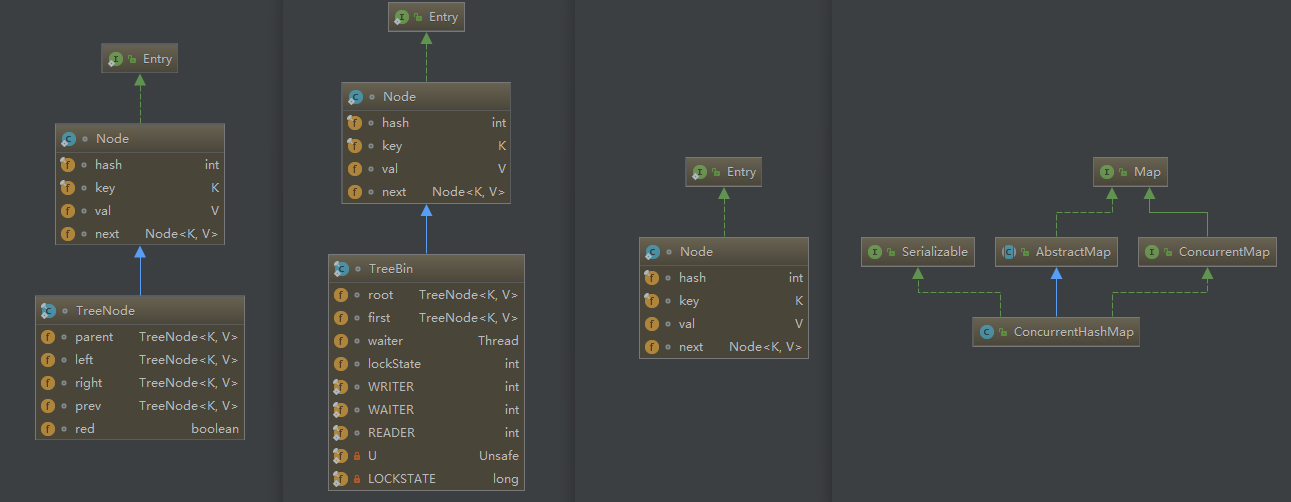
Task: Select the TreeBin class title text
Action: click(390, 269)
